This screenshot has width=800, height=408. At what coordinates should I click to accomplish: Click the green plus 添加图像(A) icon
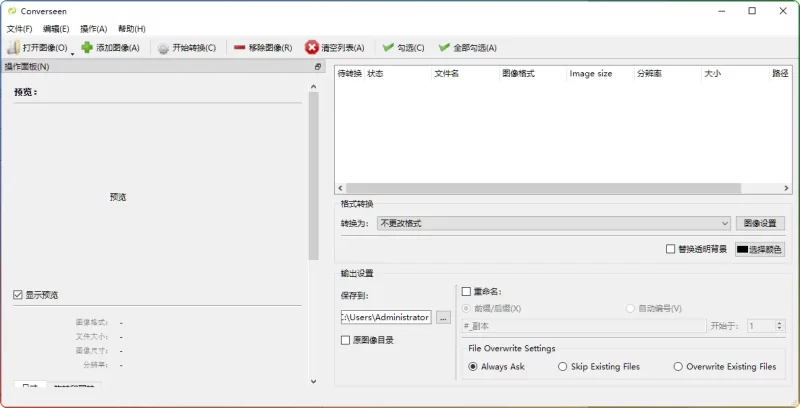(87, 47)
